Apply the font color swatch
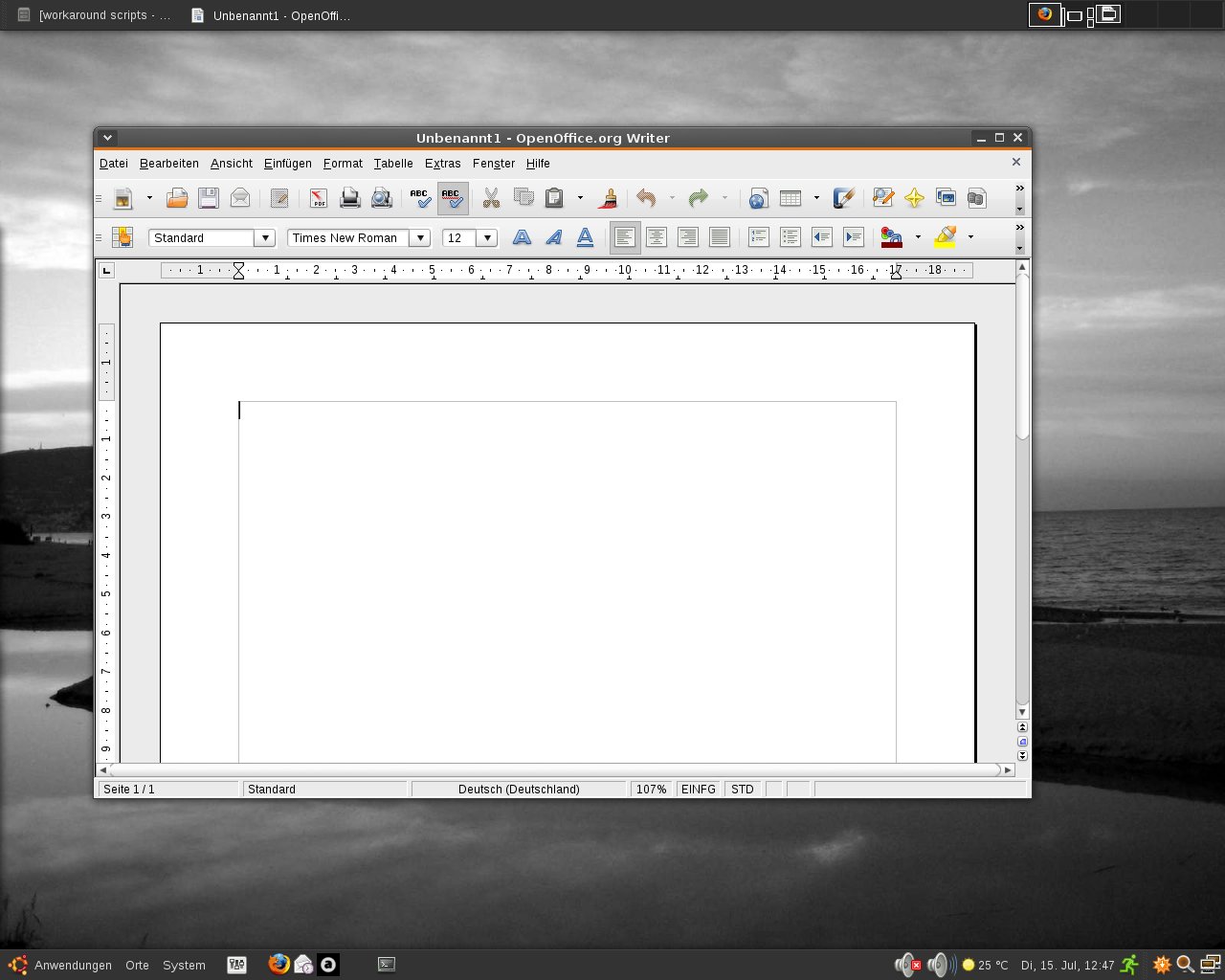 (x=892, y=237)
